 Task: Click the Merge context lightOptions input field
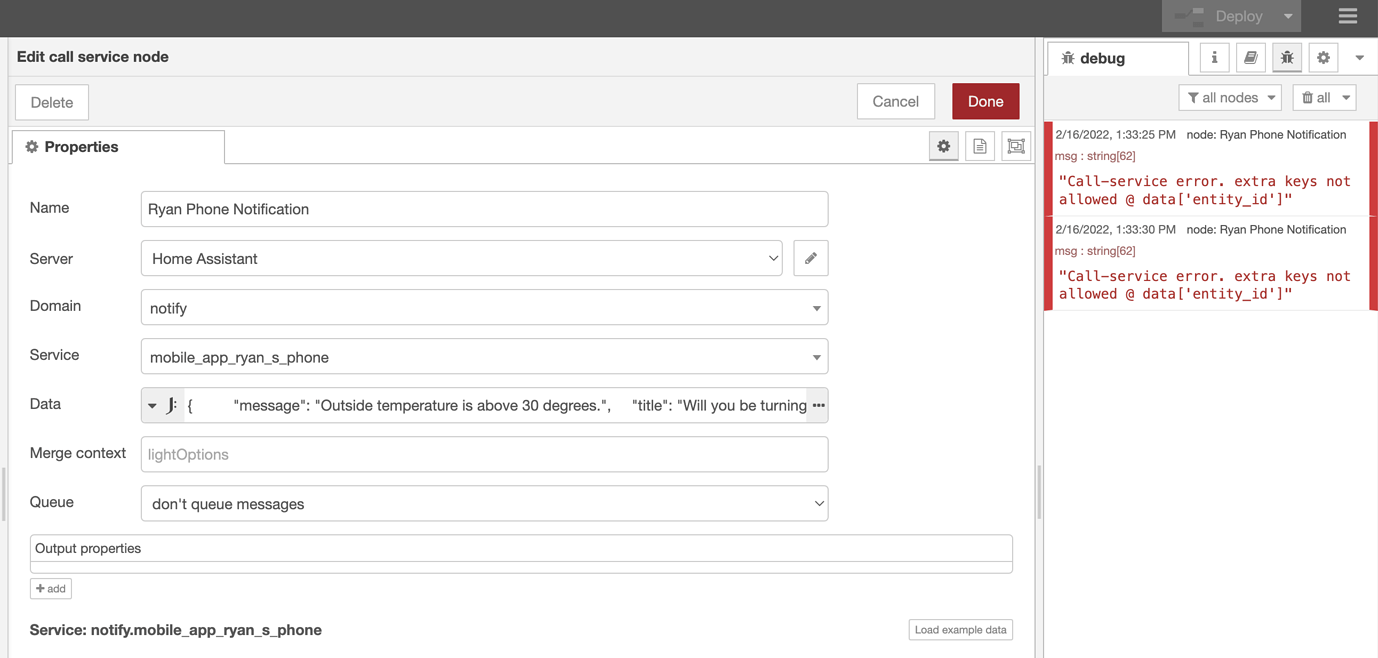[484, 454]
